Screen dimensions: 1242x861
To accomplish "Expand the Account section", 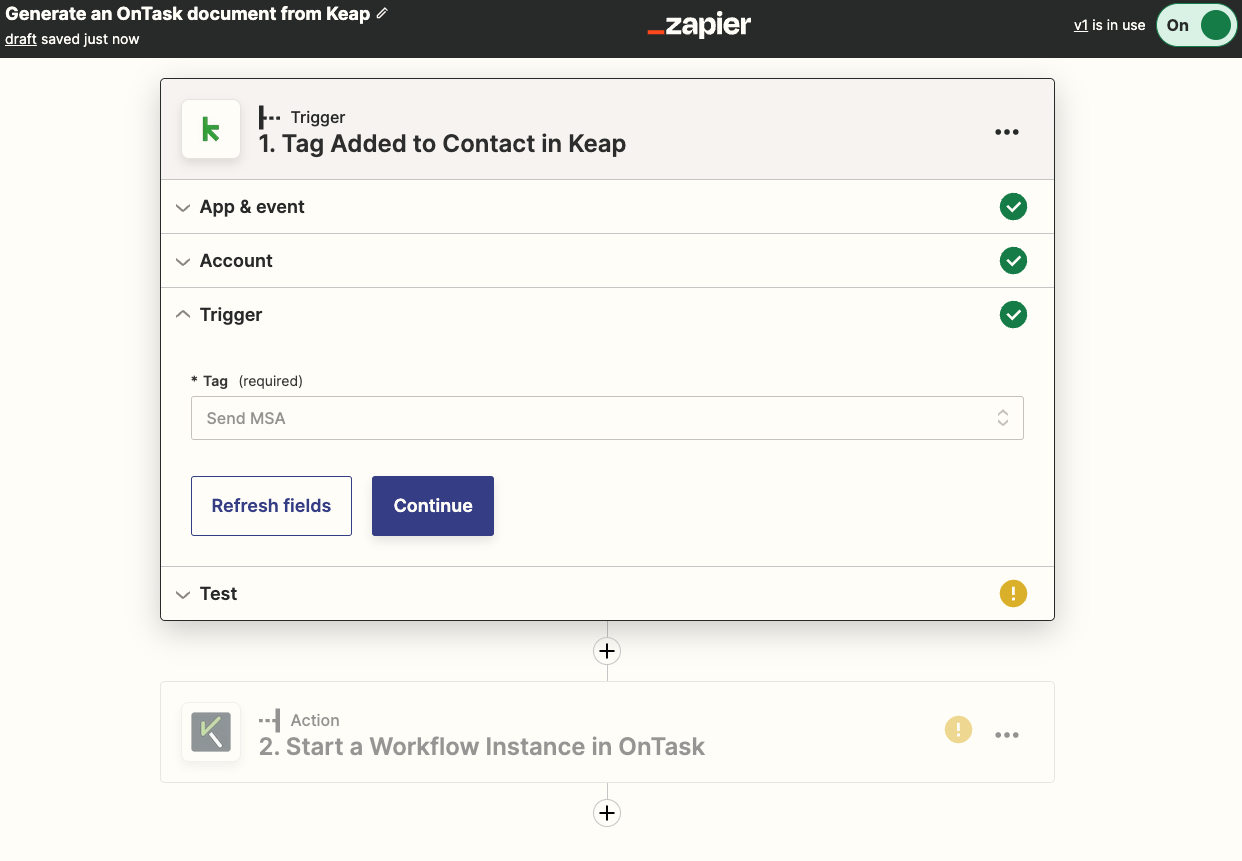I will (x=607, y=261).
